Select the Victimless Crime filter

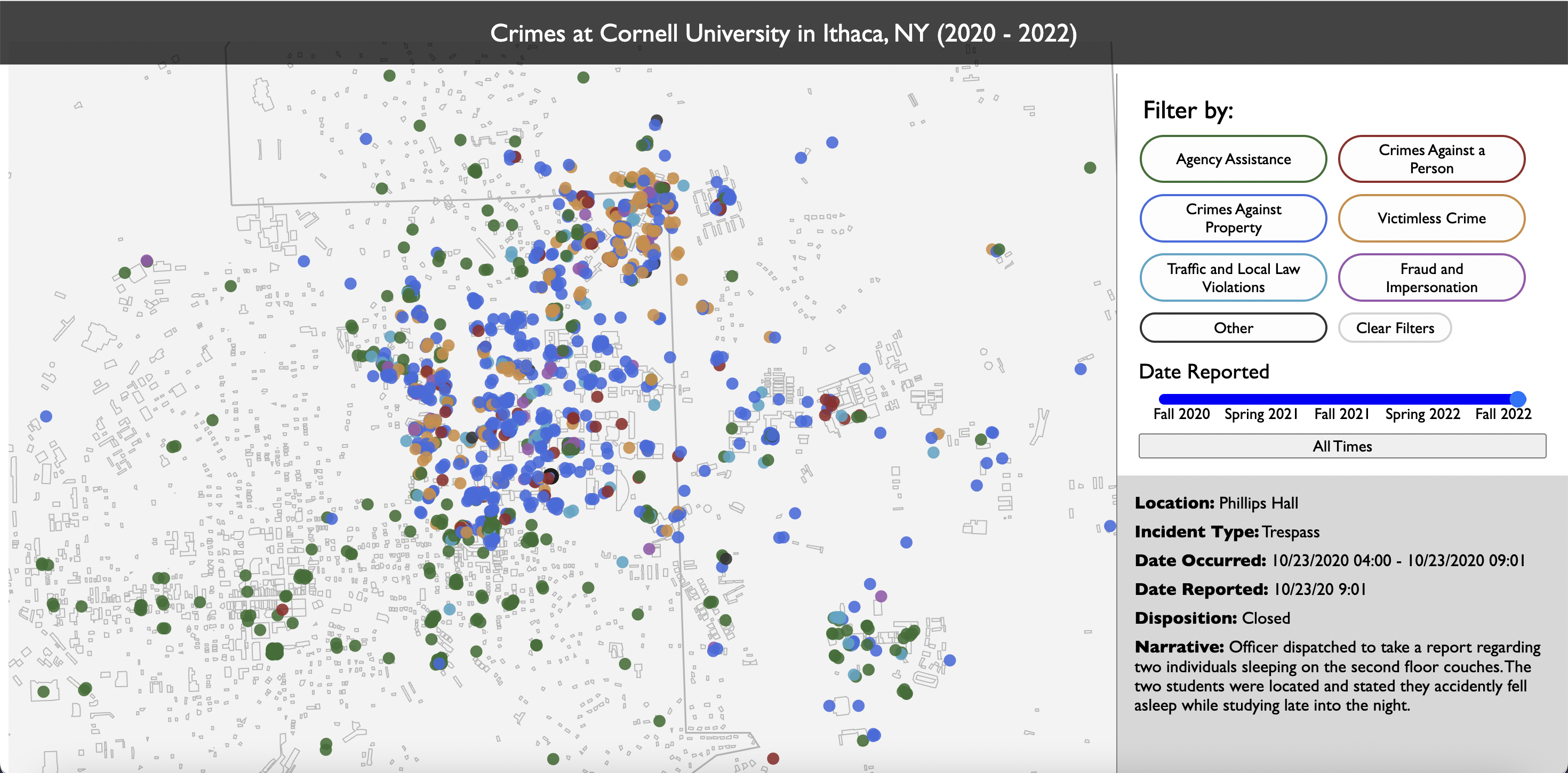(1431, 218)
